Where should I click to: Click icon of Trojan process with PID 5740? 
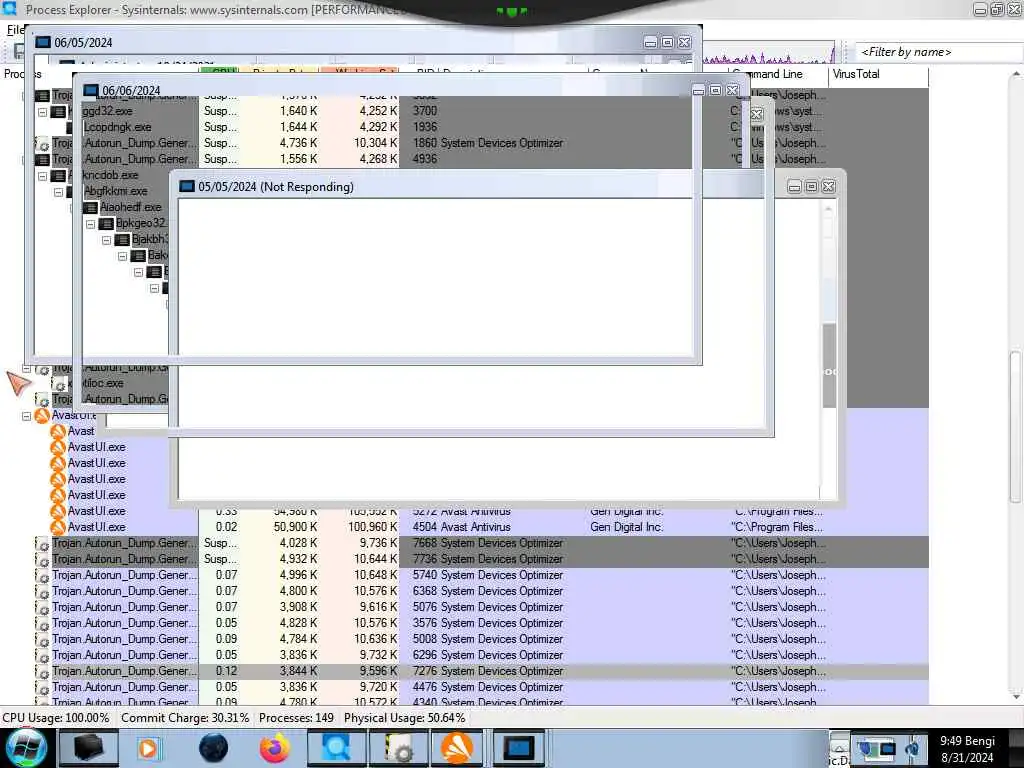(x=42, y=576)
